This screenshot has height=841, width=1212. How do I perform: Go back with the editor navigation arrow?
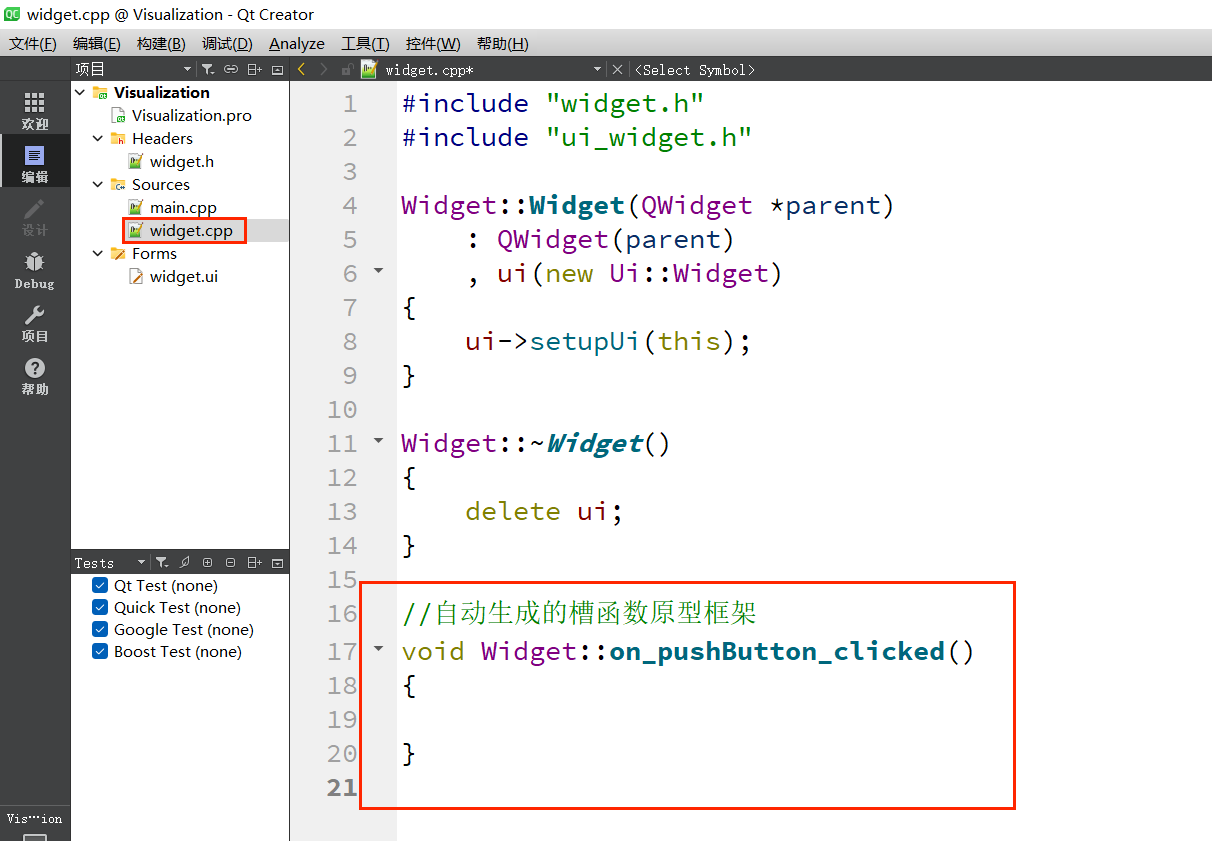point(302,69)
